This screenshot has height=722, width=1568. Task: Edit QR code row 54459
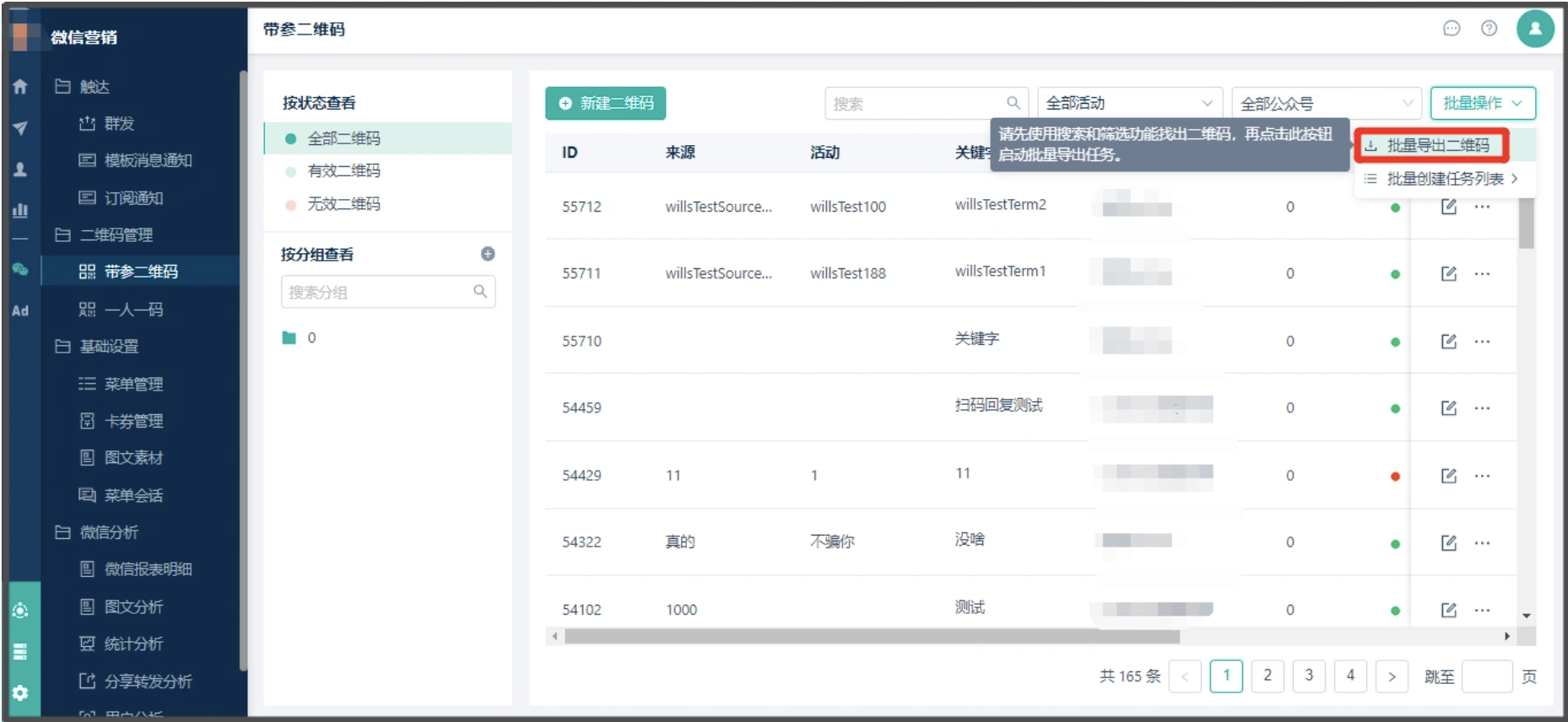[1449, 408]
